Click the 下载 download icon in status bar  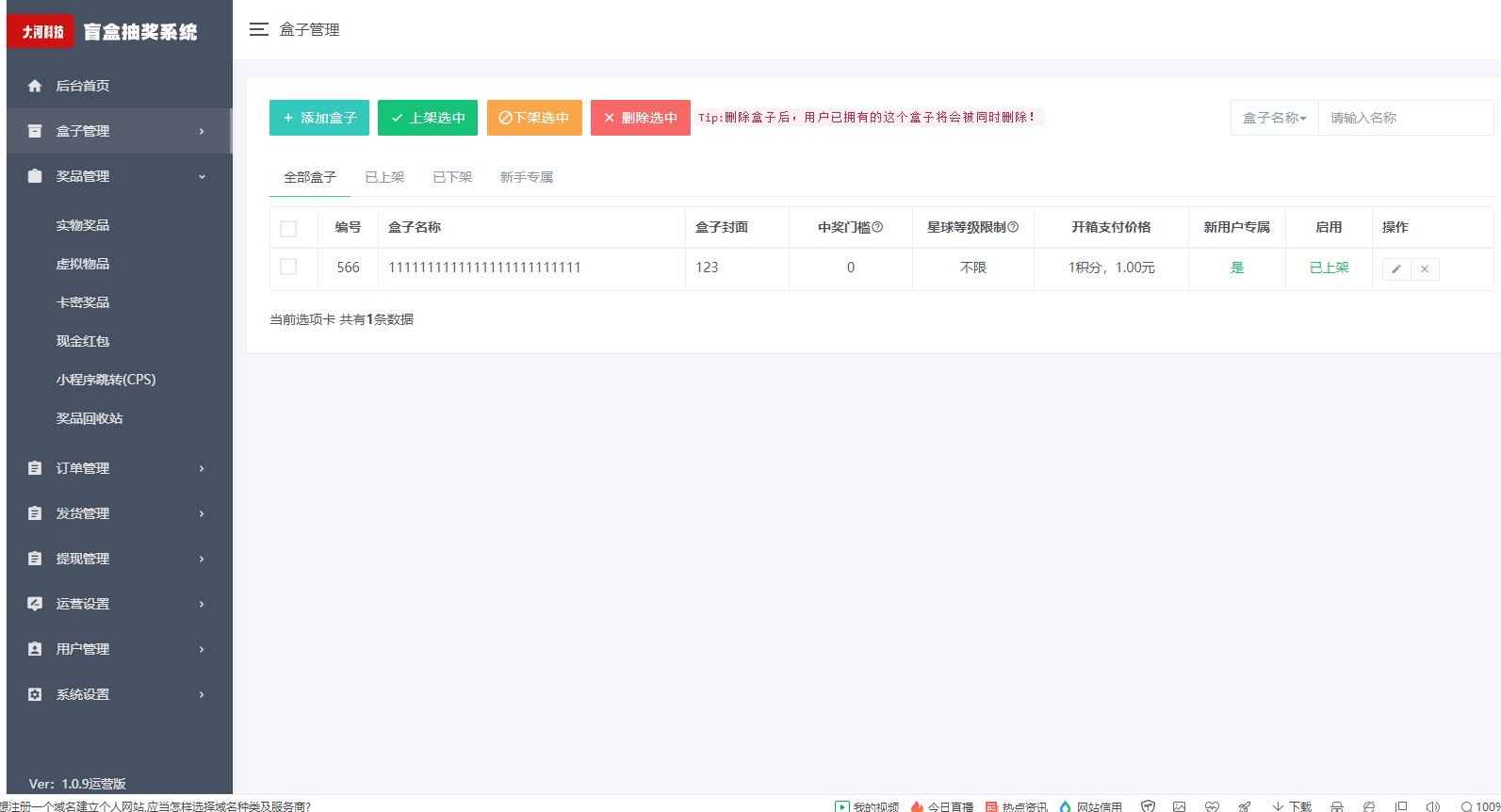(1278, 805)
